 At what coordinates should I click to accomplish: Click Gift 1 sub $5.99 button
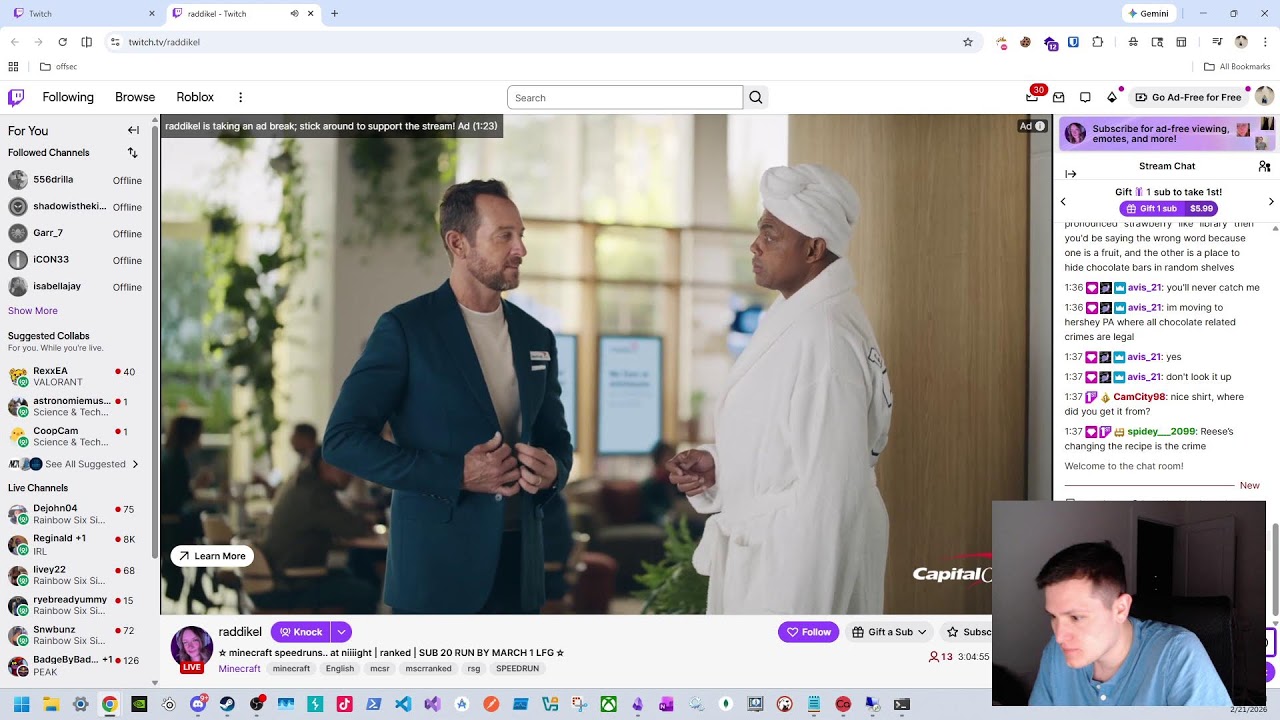[x=1168, y=208]
